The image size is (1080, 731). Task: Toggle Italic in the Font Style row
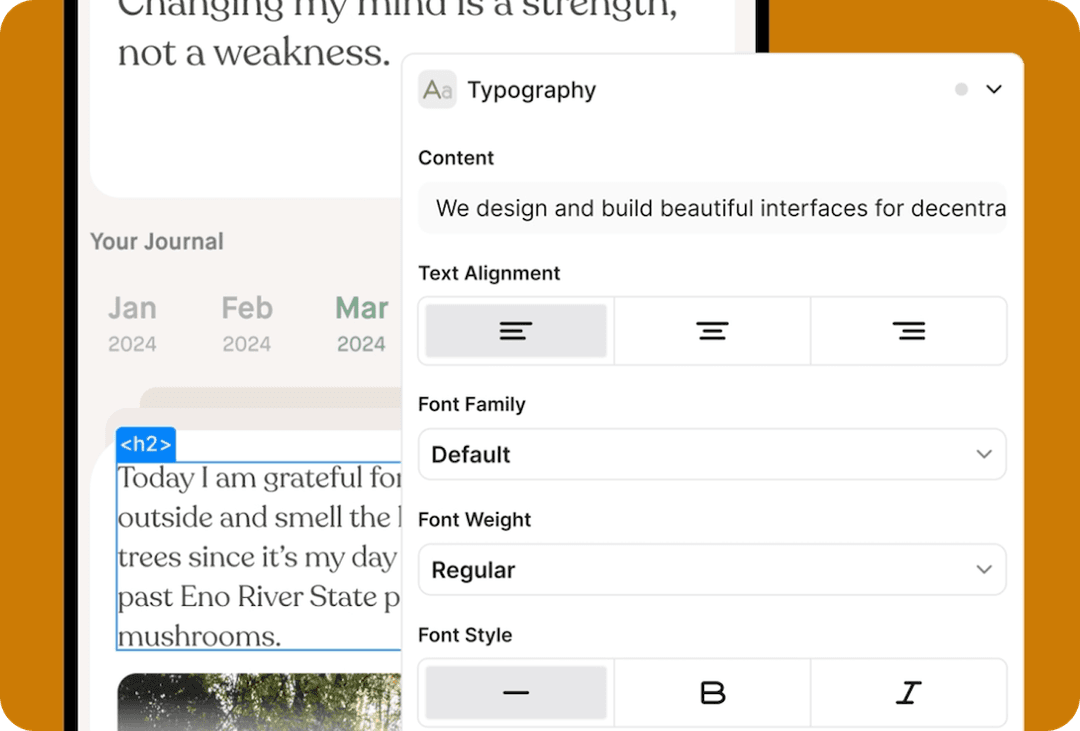point(907,691)
